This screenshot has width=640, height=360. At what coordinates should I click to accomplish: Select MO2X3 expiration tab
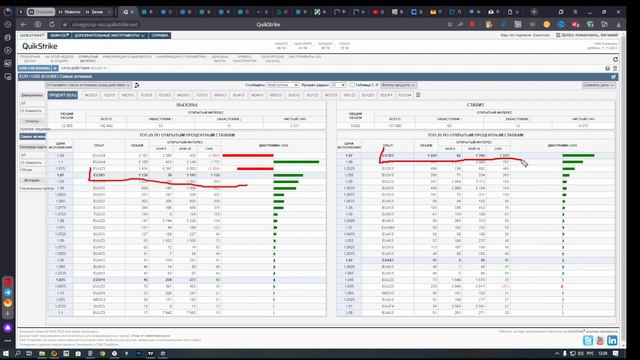coord(91,95)
